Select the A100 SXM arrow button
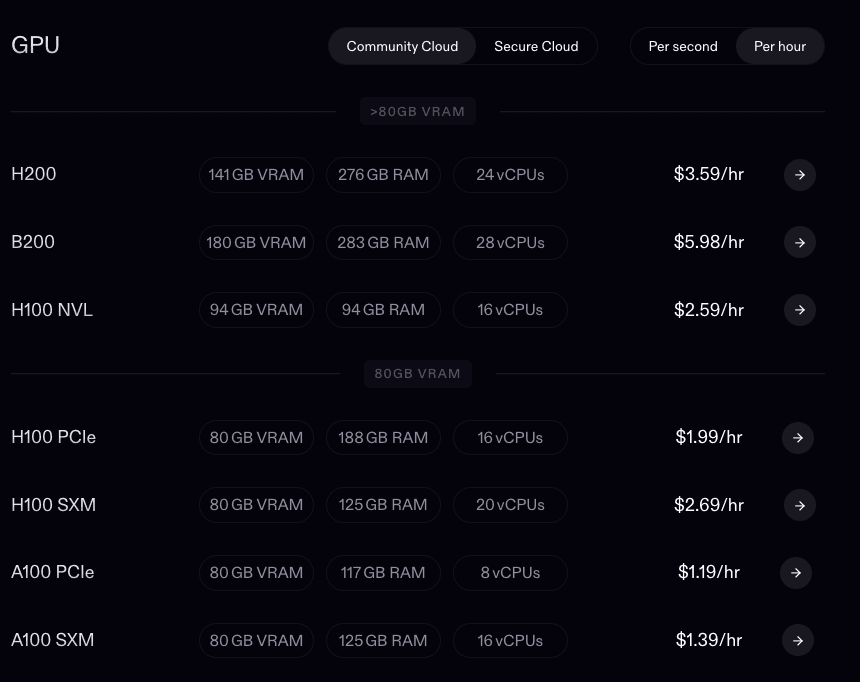 [797, 640]
